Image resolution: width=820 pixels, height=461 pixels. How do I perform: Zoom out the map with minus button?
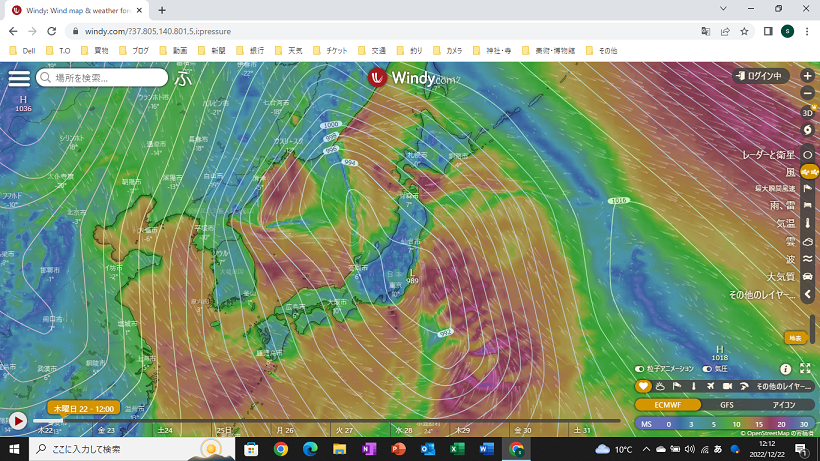coord(807,94)
